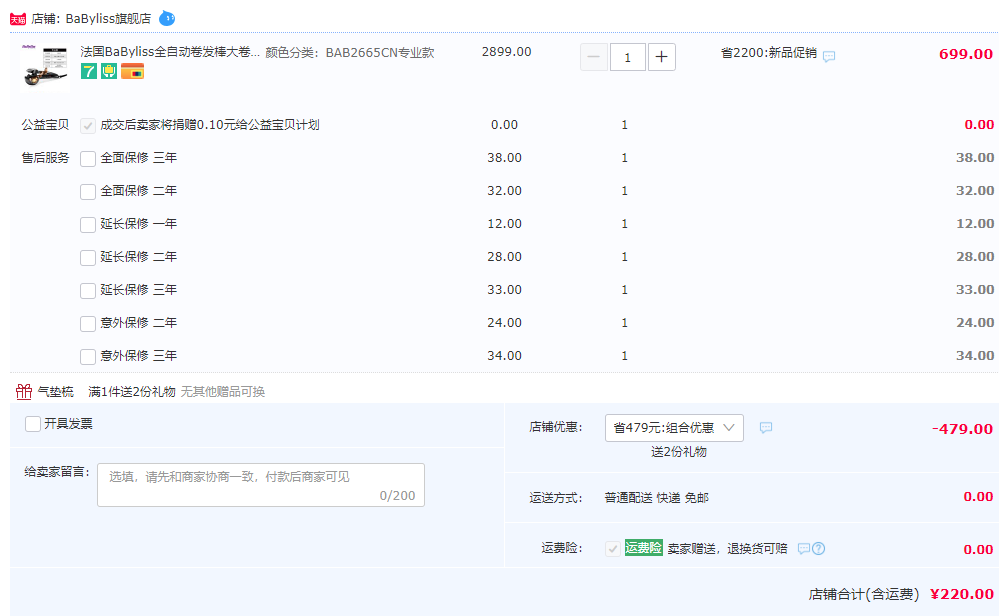
Task: Open the blue Wangwang chat icon
Action: pos(167,18)
